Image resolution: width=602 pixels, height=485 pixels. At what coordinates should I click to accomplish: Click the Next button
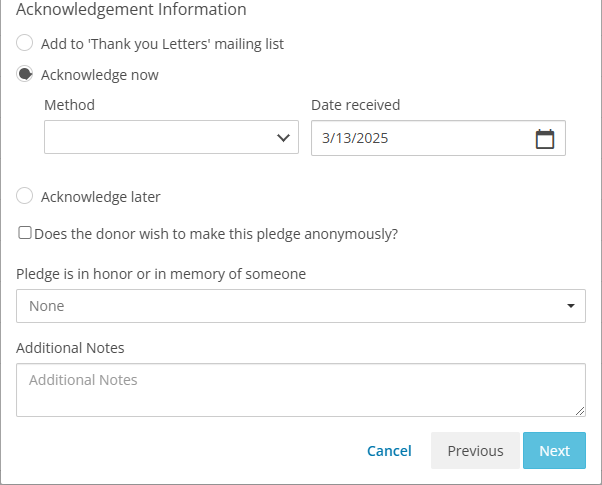pos(554,450)
